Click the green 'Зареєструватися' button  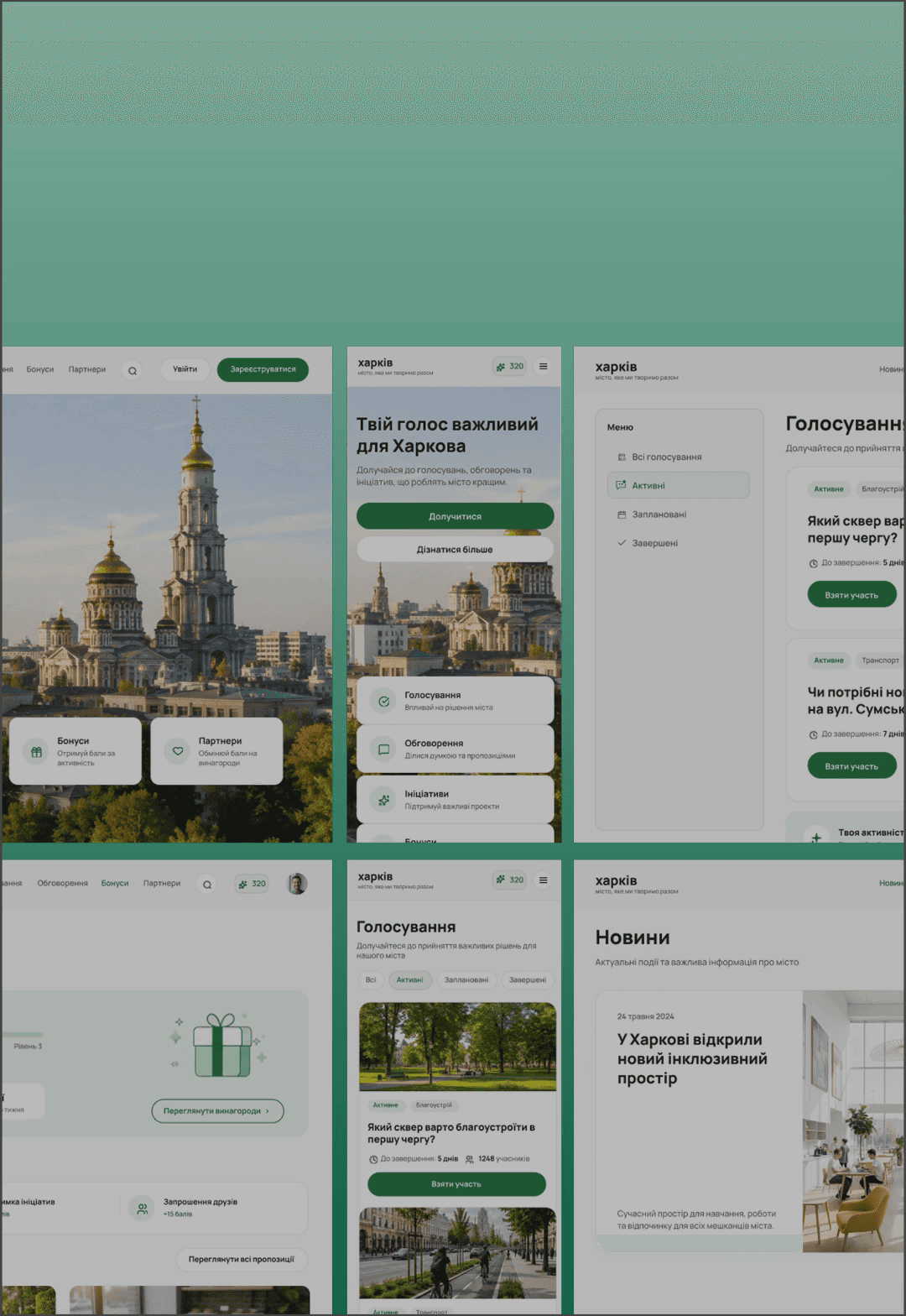pyautogui.click(x=263, y=369)
